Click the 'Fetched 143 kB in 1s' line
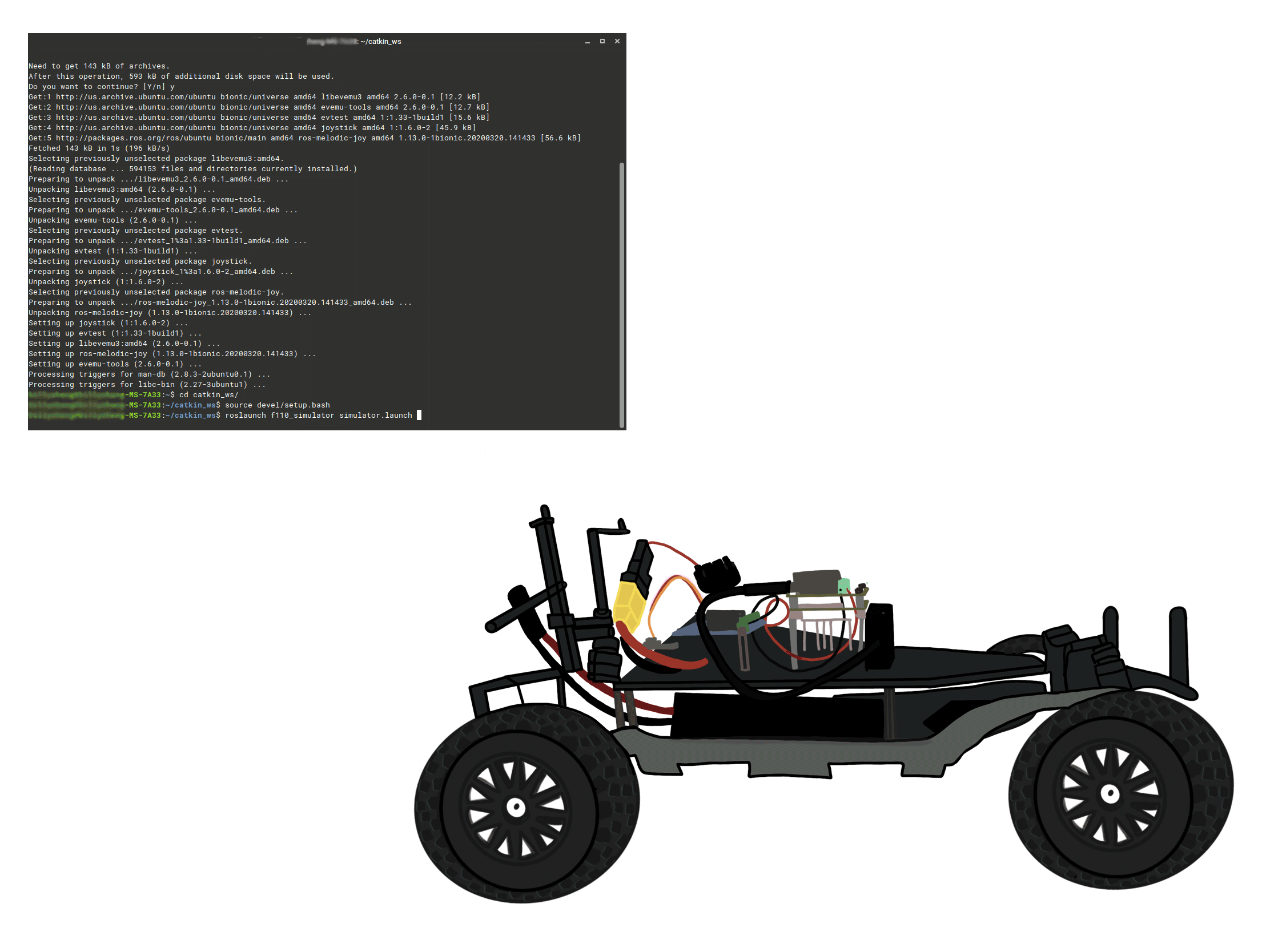This screenshot has height=952, width=1270. click(99, 148)
